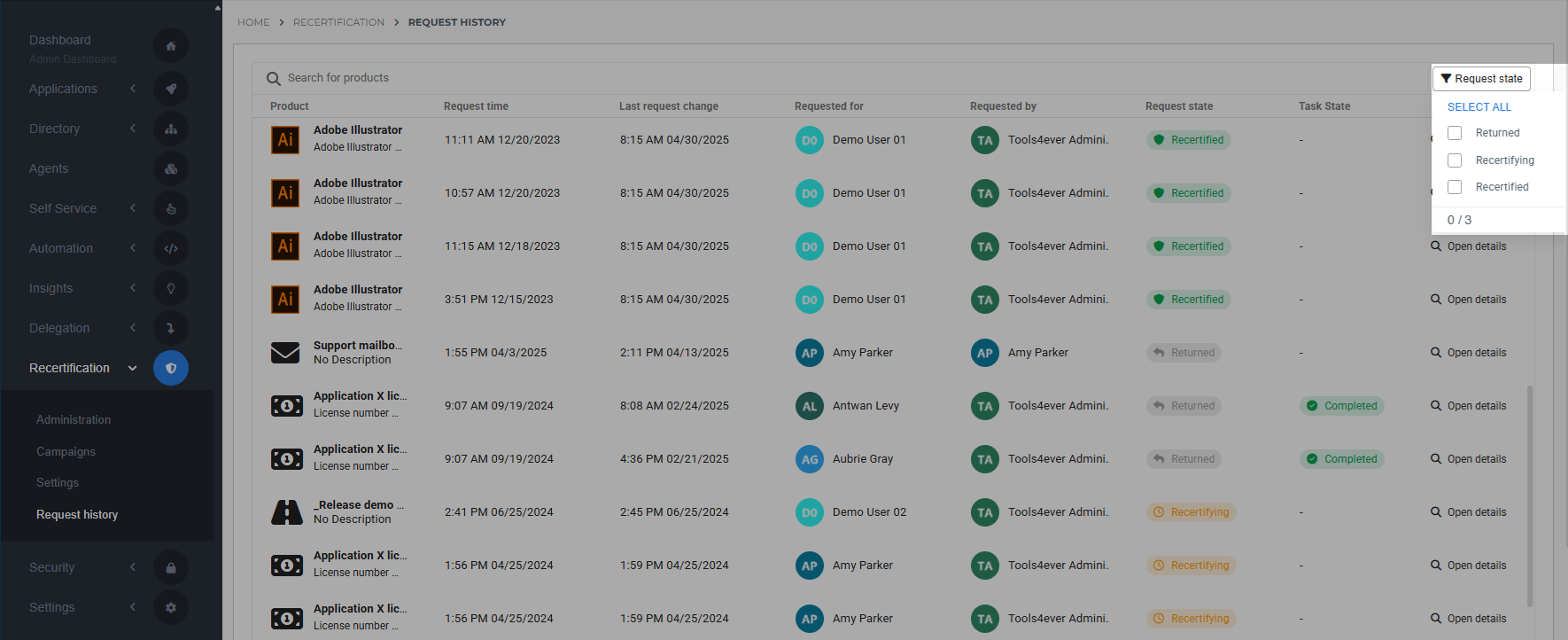Click SELECT ALL in the filter panel

coord(1479,106)
